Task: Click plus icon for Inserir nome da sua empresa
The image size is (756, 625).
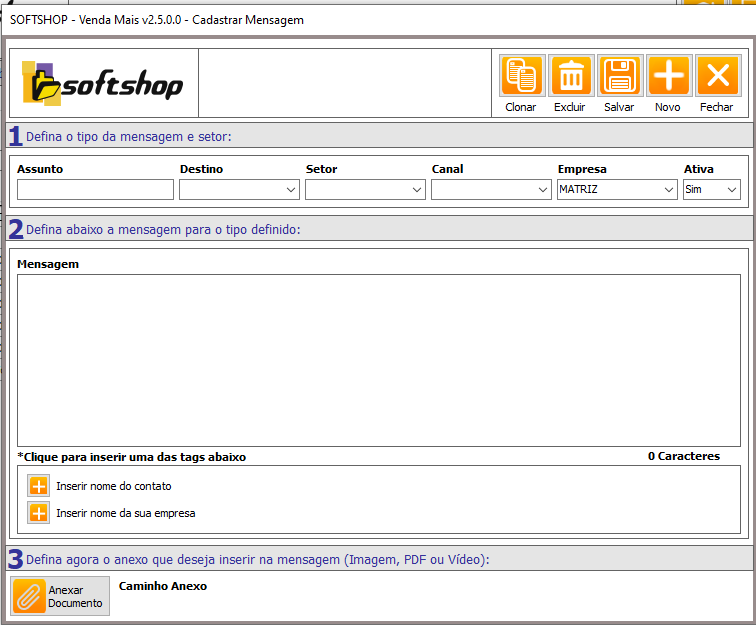Action: [38, 513]
